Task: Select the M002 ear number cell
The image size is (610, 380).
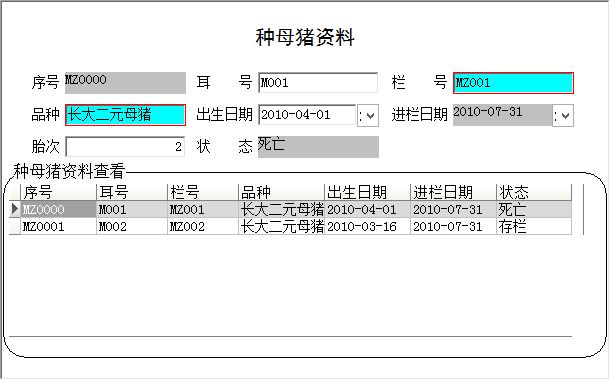Action: click(x=132, y=226)
